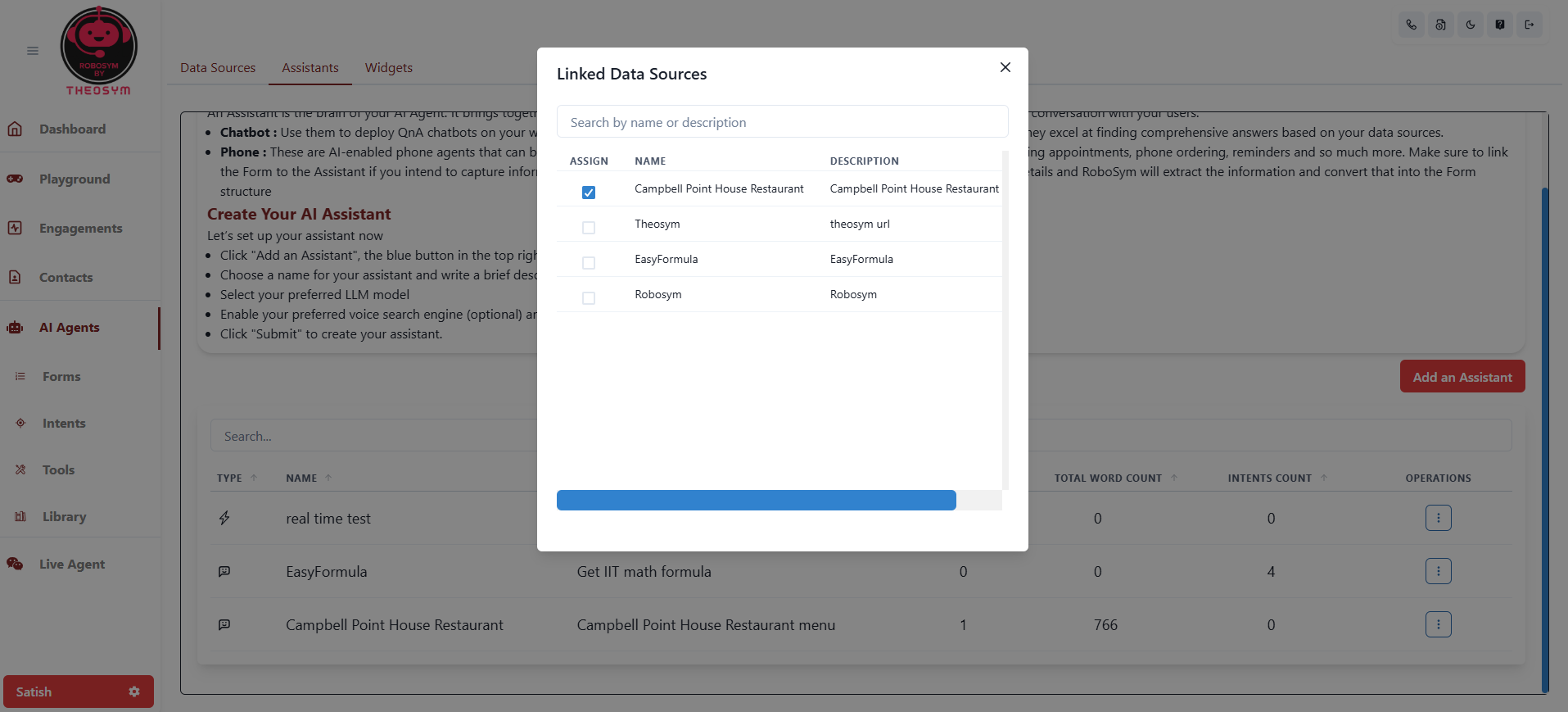Open Forms under AI Agents

click(61, 376)
